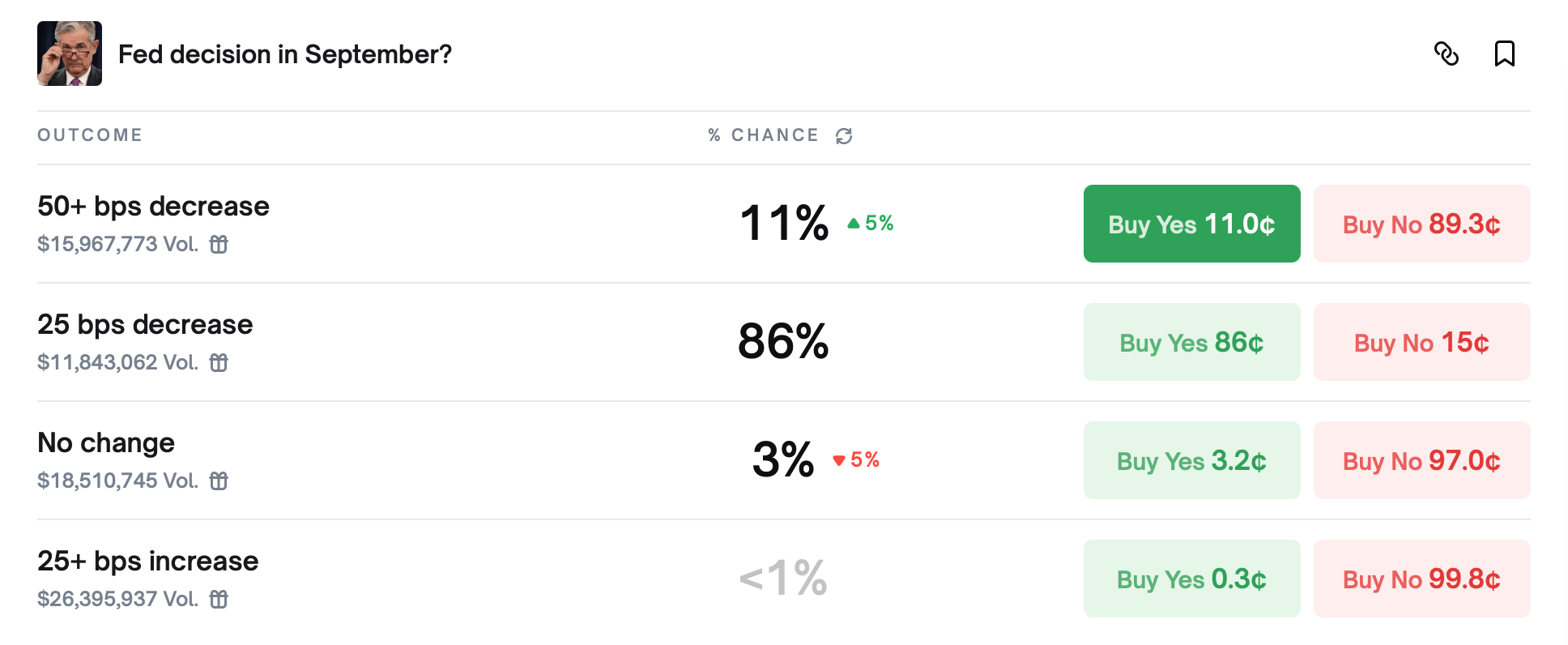This screenshot has width=1568, height=645.
Task: Open gift icon beside 25+ bps increase volume
Action: click(x=219, y=600)
